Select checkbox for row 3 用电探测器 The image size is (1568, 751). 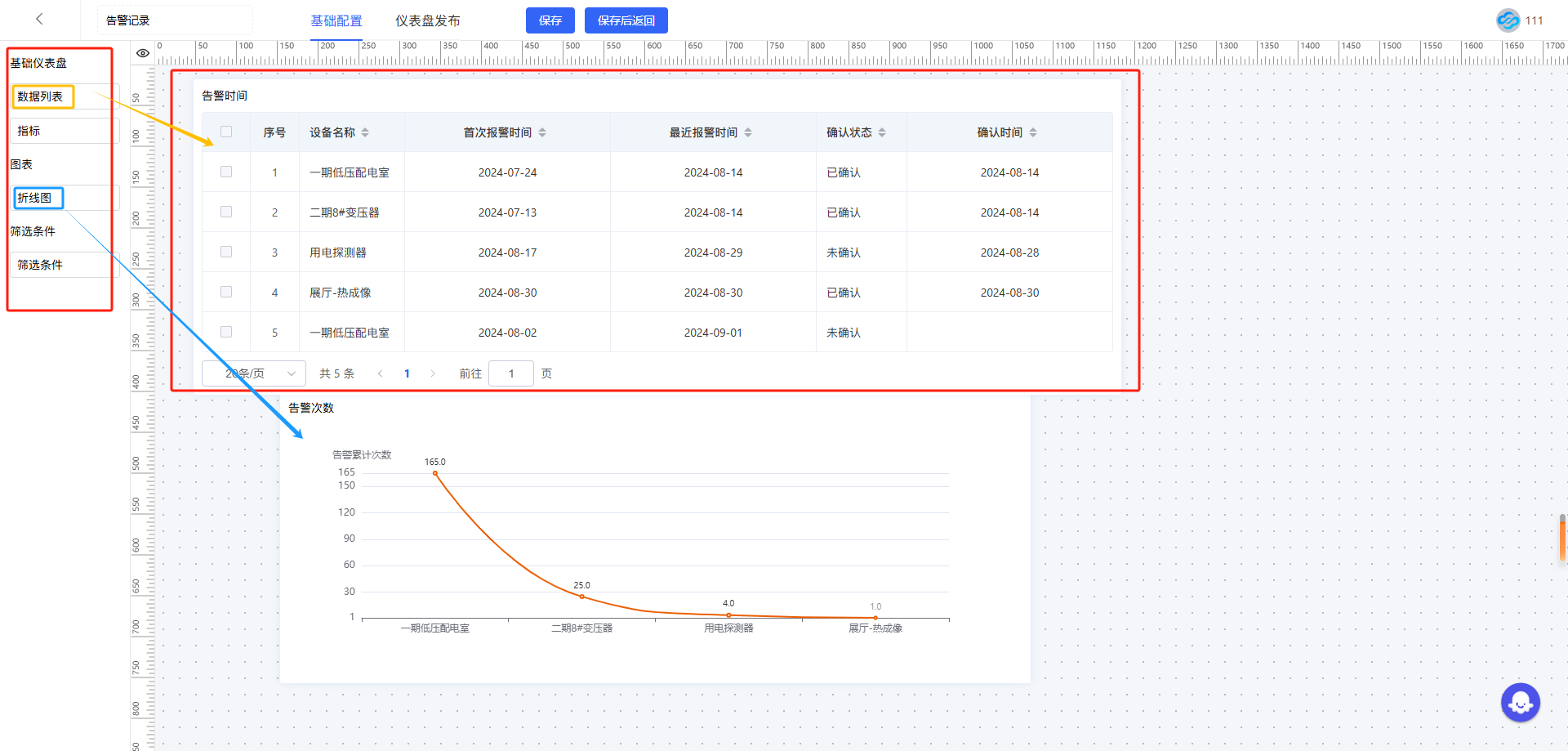[226, 252]
